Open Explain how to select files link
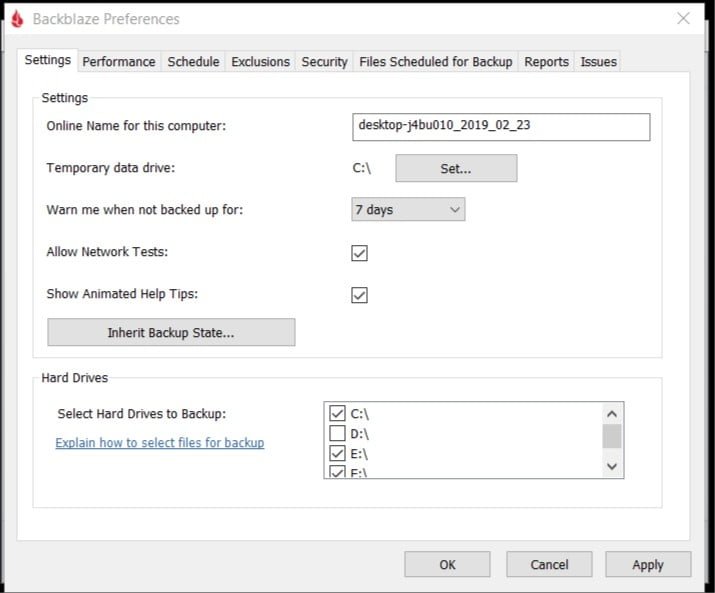This screenshot has width=715, height=593. [x=160, y=442]
